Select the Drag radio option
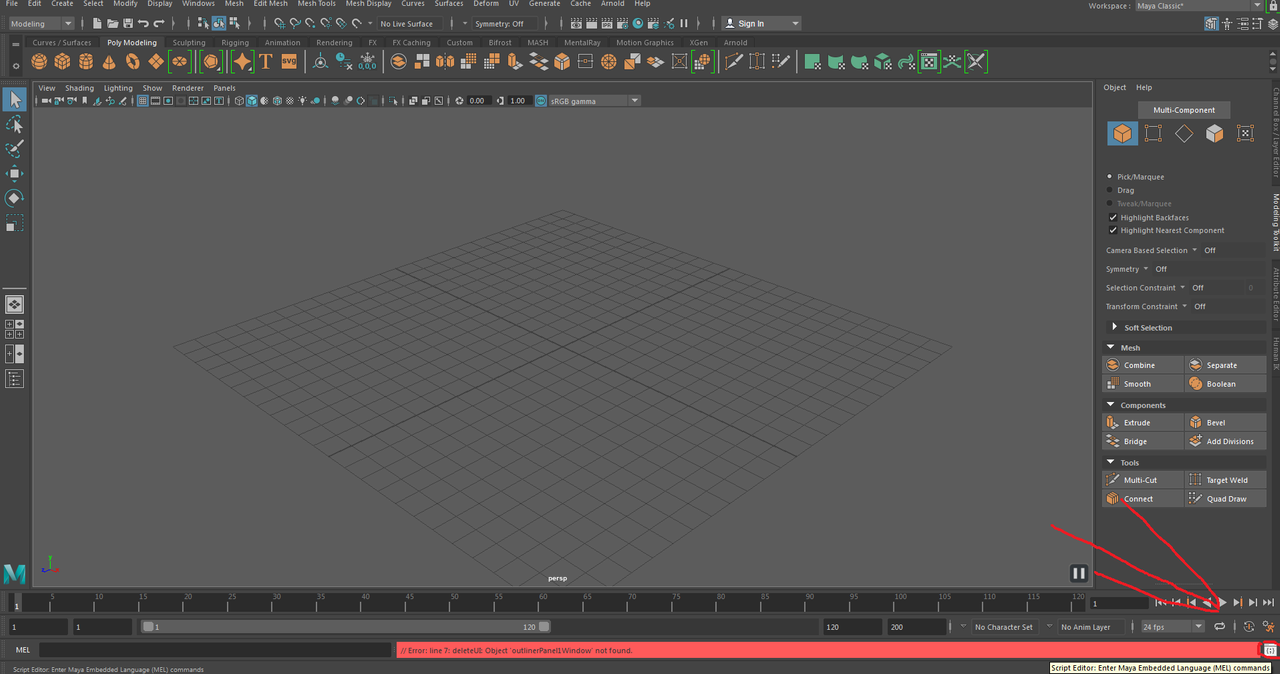1280x674 pixels. click(1110, 190)
